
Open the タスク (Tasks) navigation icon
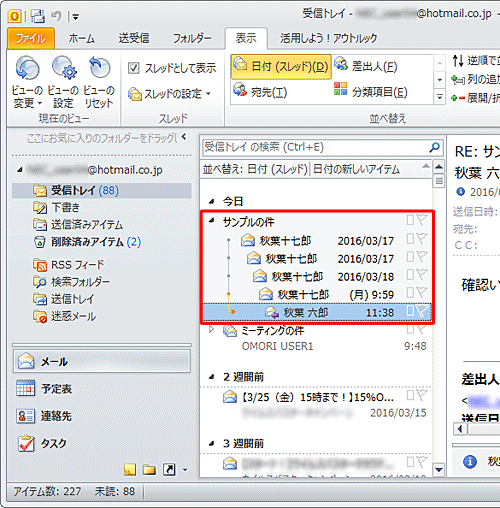(26, 443)
